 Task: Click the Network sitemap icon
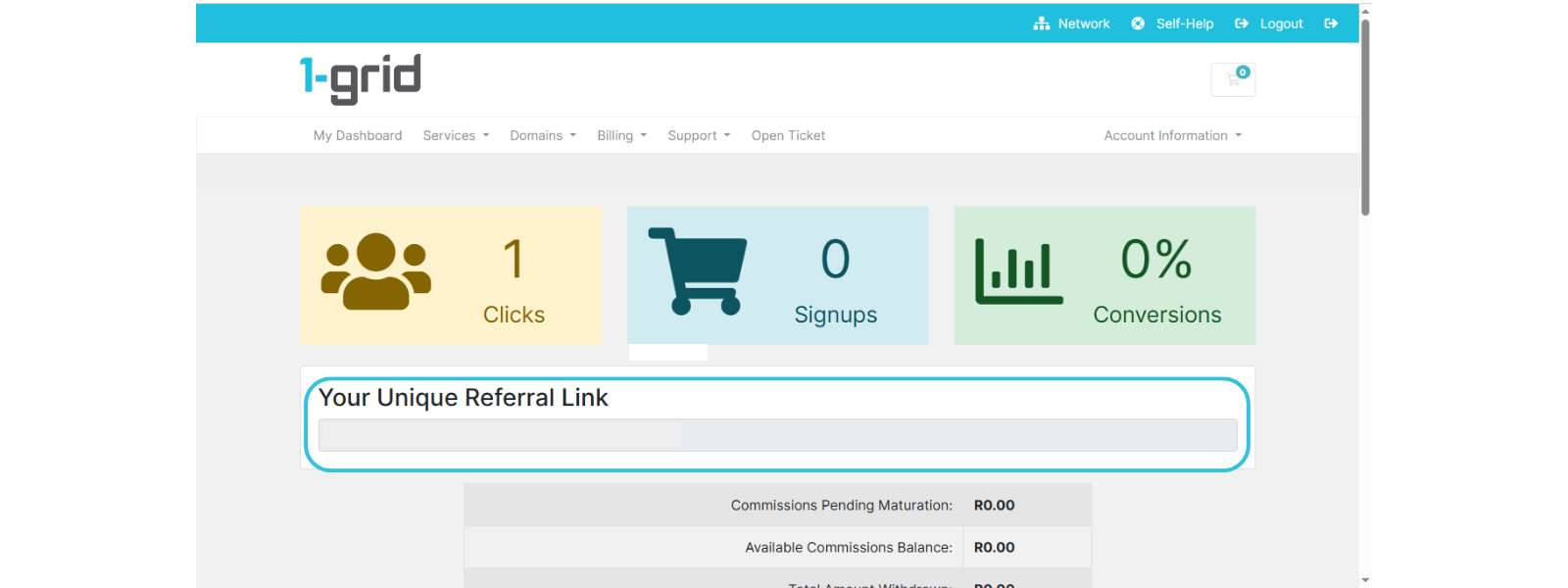[x=1041, y=24]
